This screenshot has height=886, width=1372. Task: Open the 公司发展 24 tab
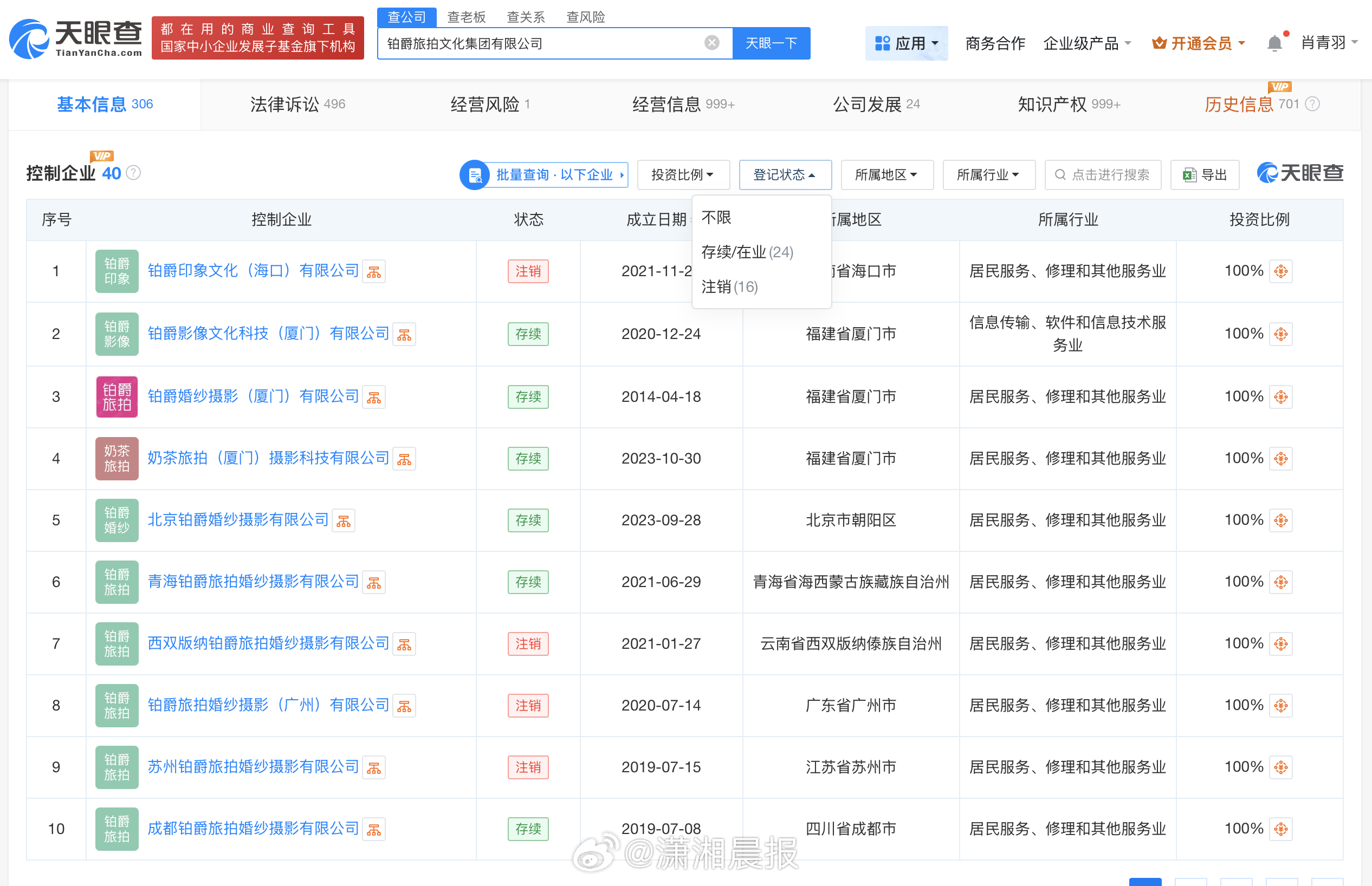(x=877, y=105)
